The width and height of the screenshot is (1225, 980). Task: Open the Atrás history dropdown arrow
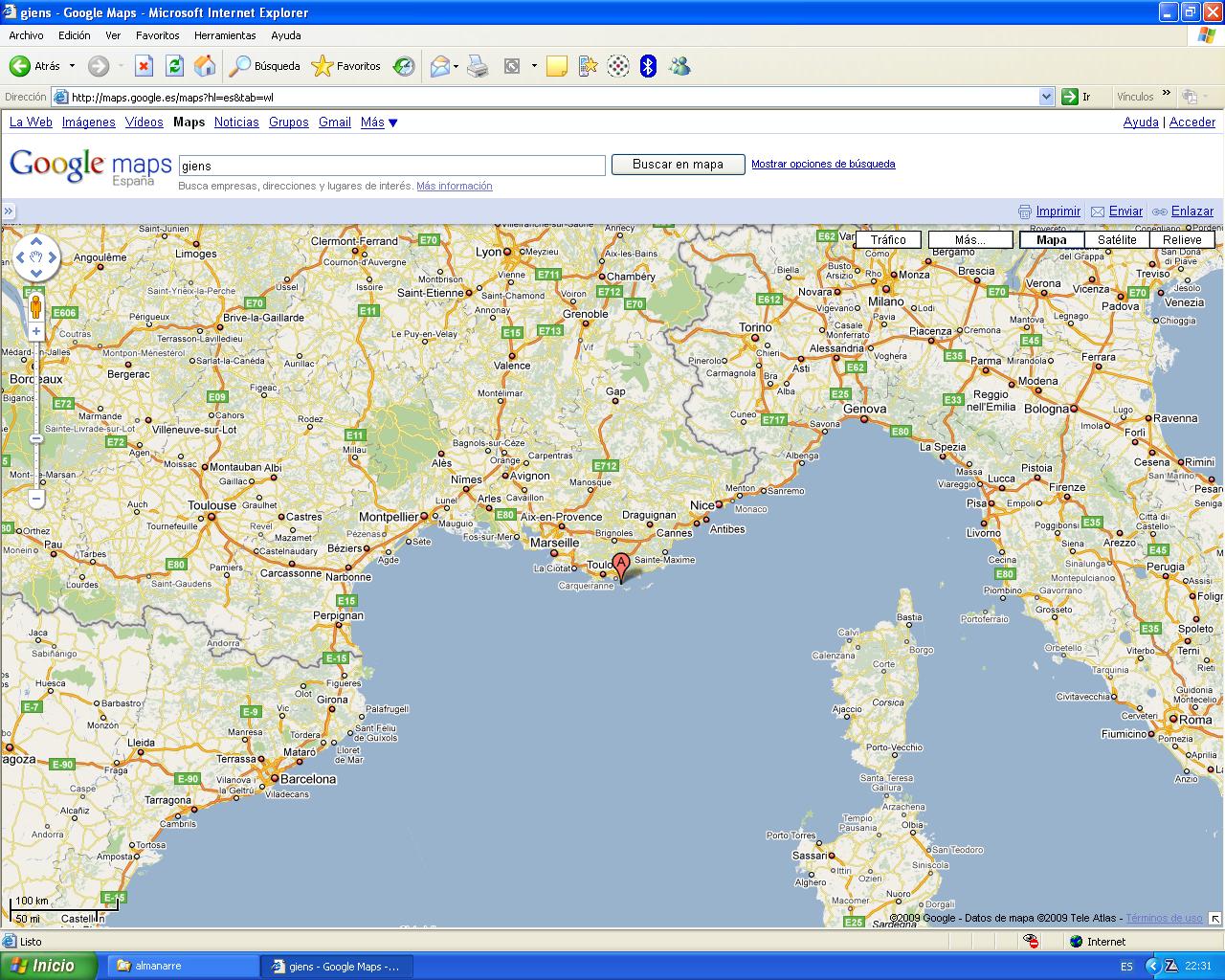point(72,66)
